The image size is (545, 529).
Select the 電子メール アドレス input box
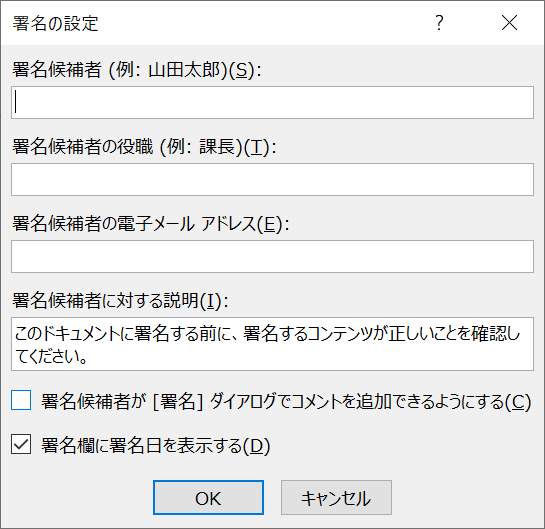pyautogui.click(x=272, y=256)
